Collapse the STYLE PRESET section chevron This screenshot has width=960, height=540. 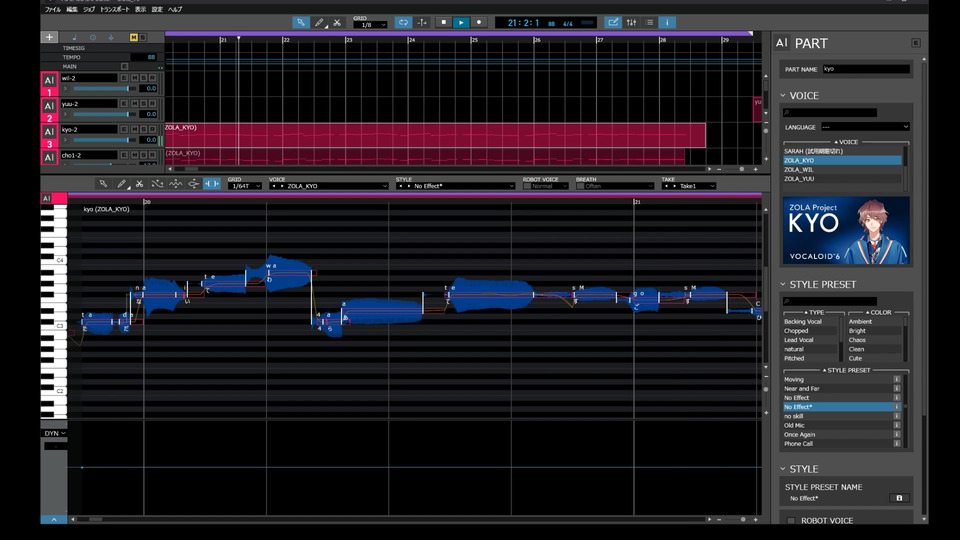(782, 284)
